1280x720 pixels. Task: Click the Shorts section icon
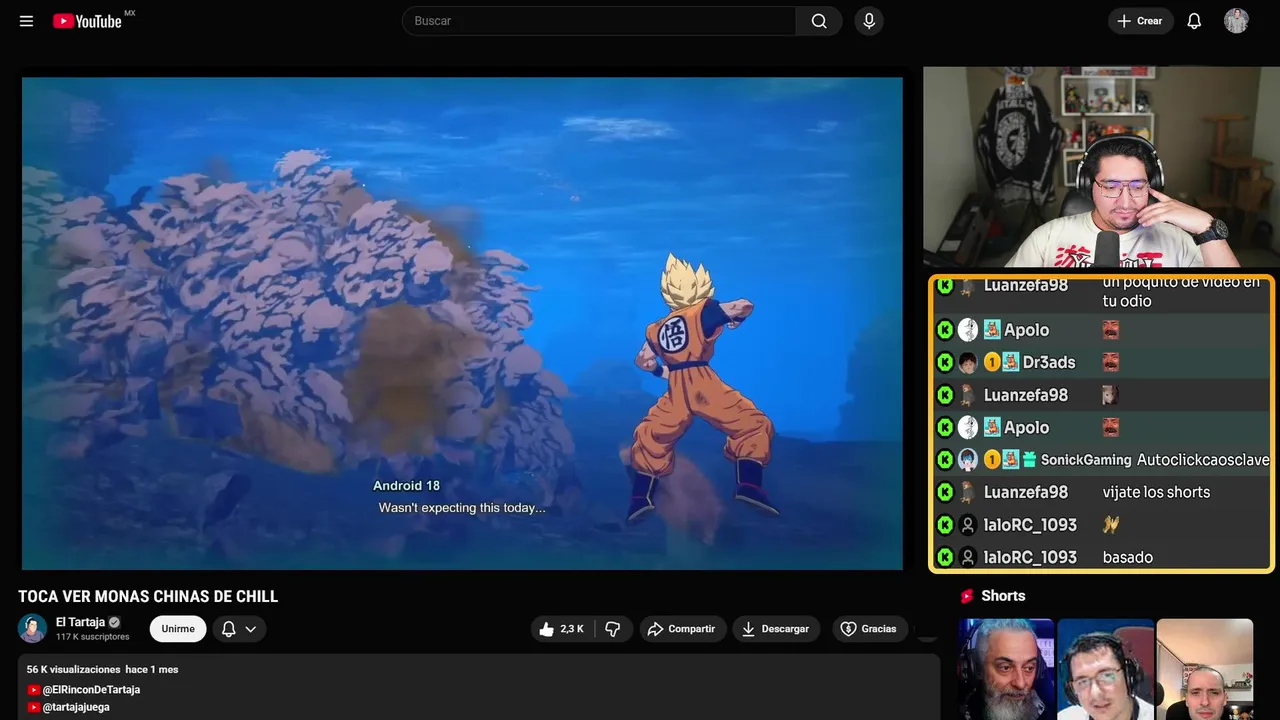967,596
